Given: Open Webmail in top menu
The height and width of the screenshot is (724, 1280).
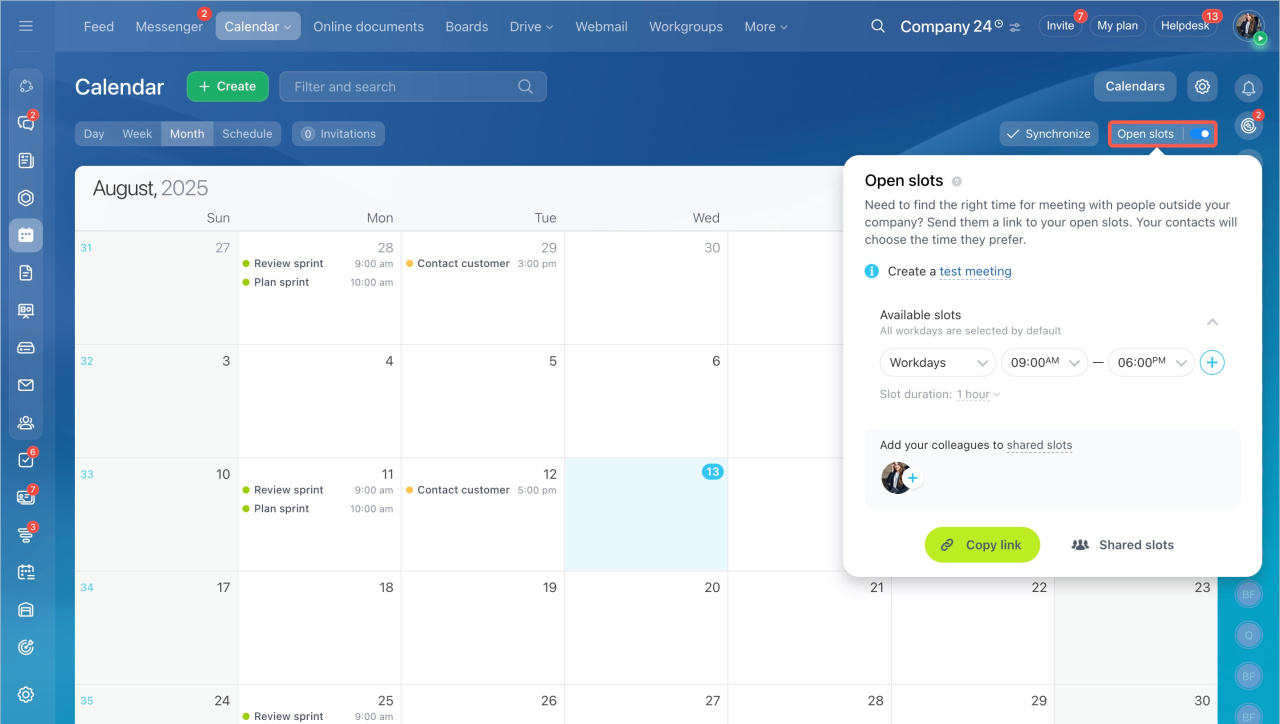Looking at the screenshot, I should pos(601,26).
